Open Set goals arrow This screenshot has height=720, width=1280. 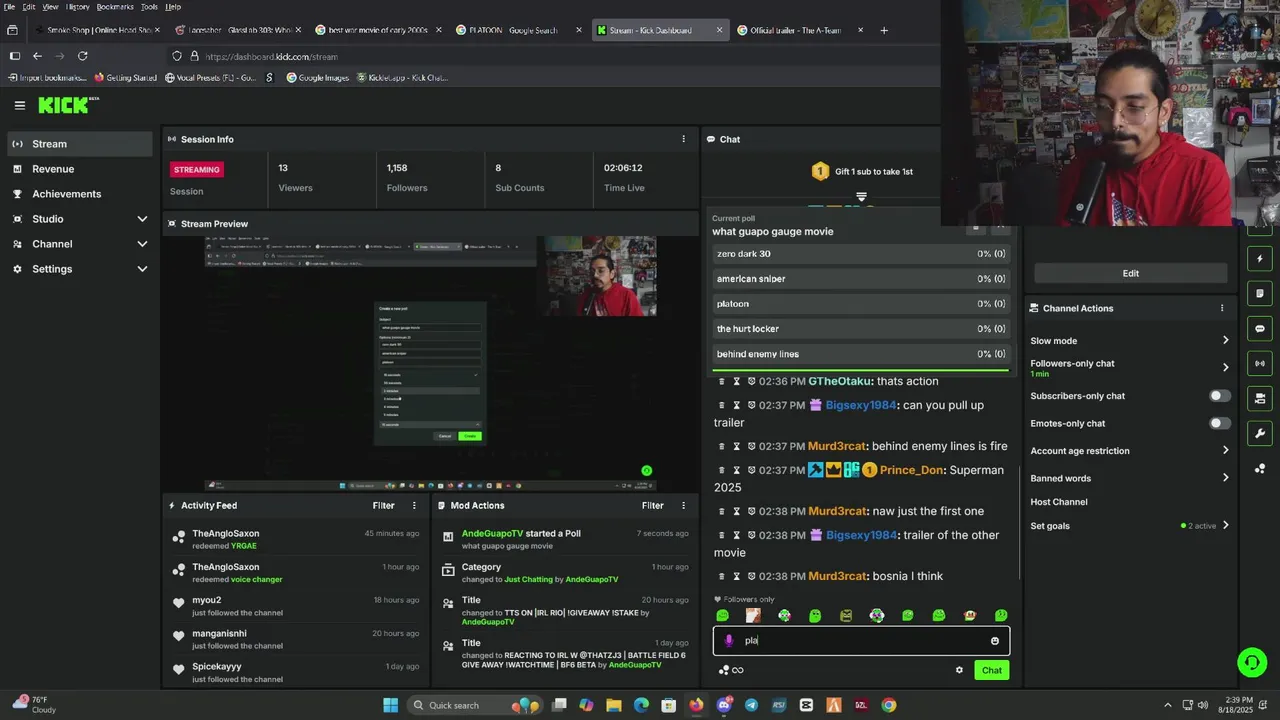(1225, 526)
